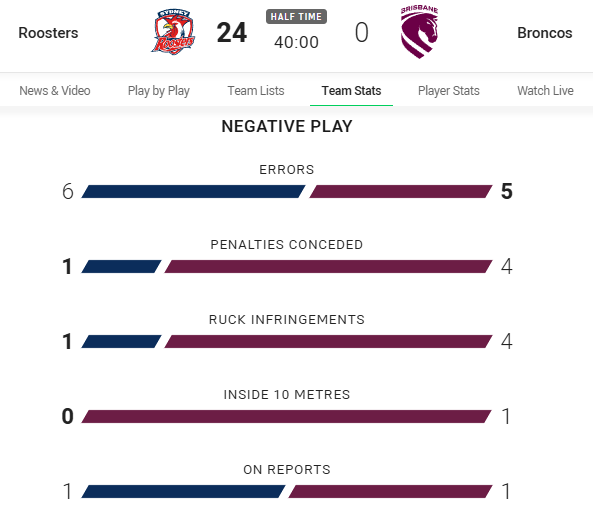Open the Watch Live tab
The width and height of the screenshot is (593, 525).
tap(545, 91)
